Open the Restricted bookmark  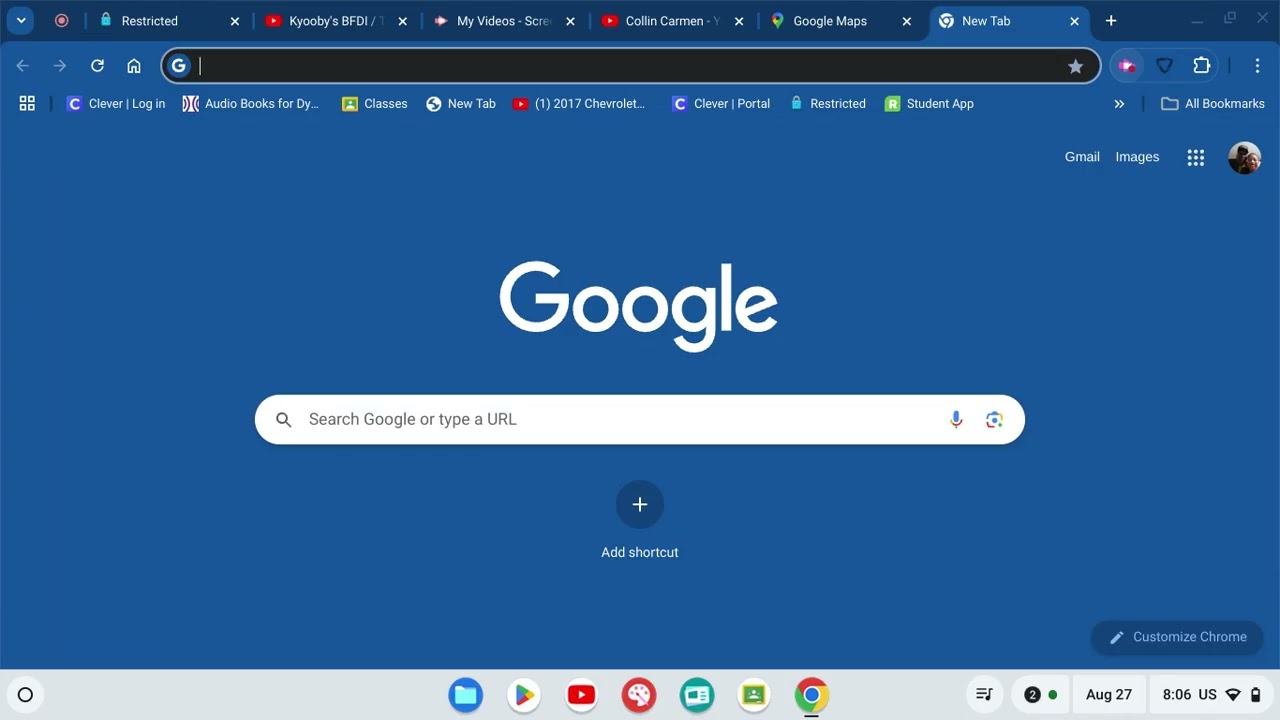tap(828, 104)
